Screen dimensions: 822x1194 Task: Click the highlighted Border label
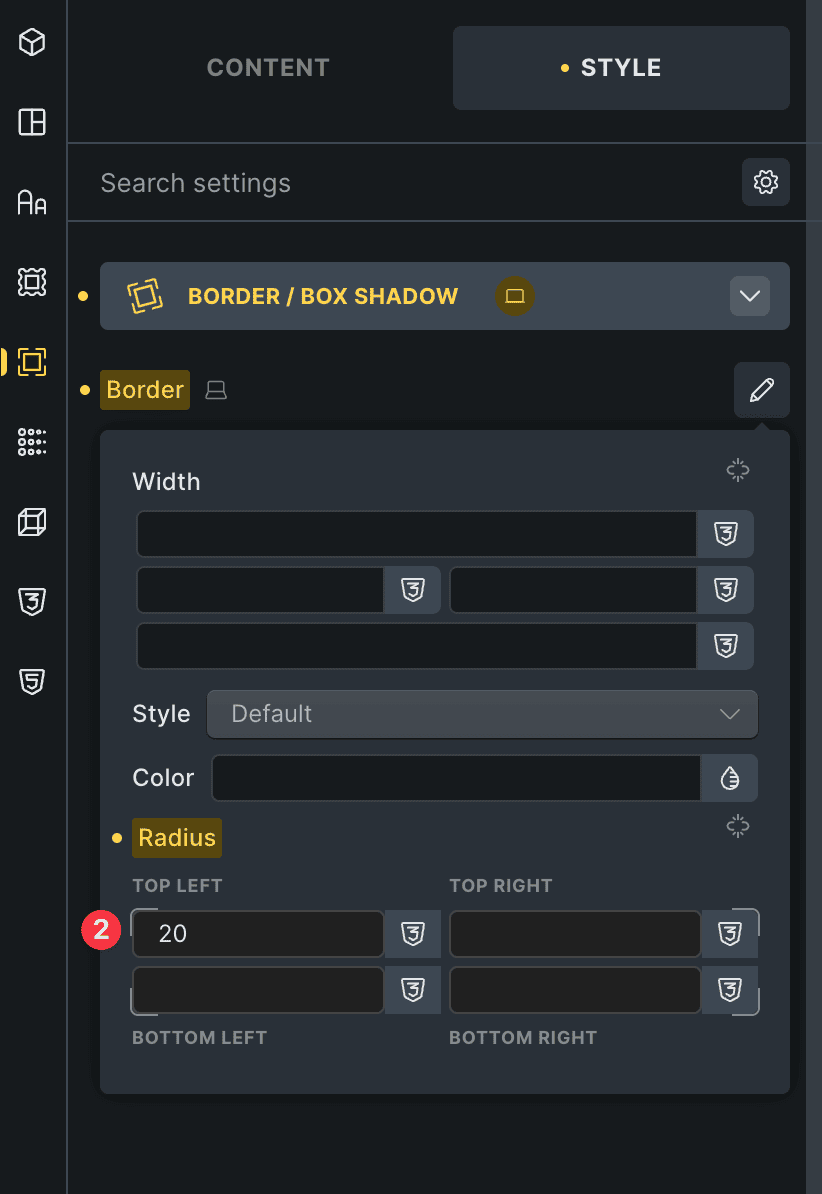pyautogui.click(x=145, y=390)
